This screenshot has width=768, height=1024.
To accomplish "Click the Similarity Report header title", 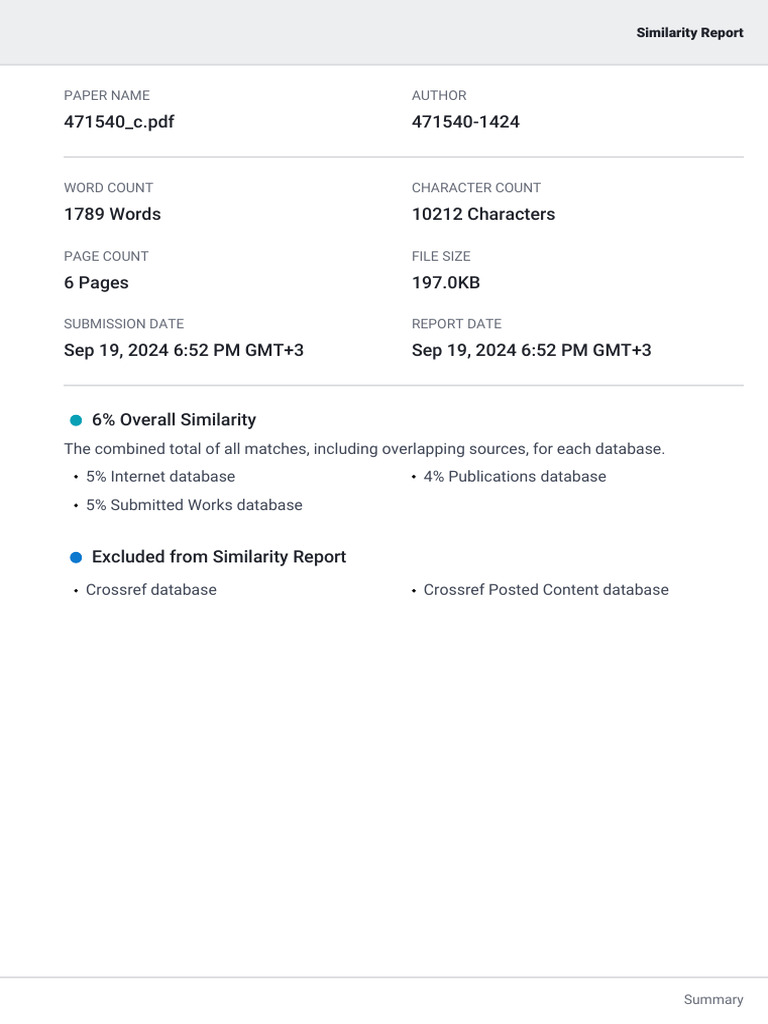I will 690,33.
